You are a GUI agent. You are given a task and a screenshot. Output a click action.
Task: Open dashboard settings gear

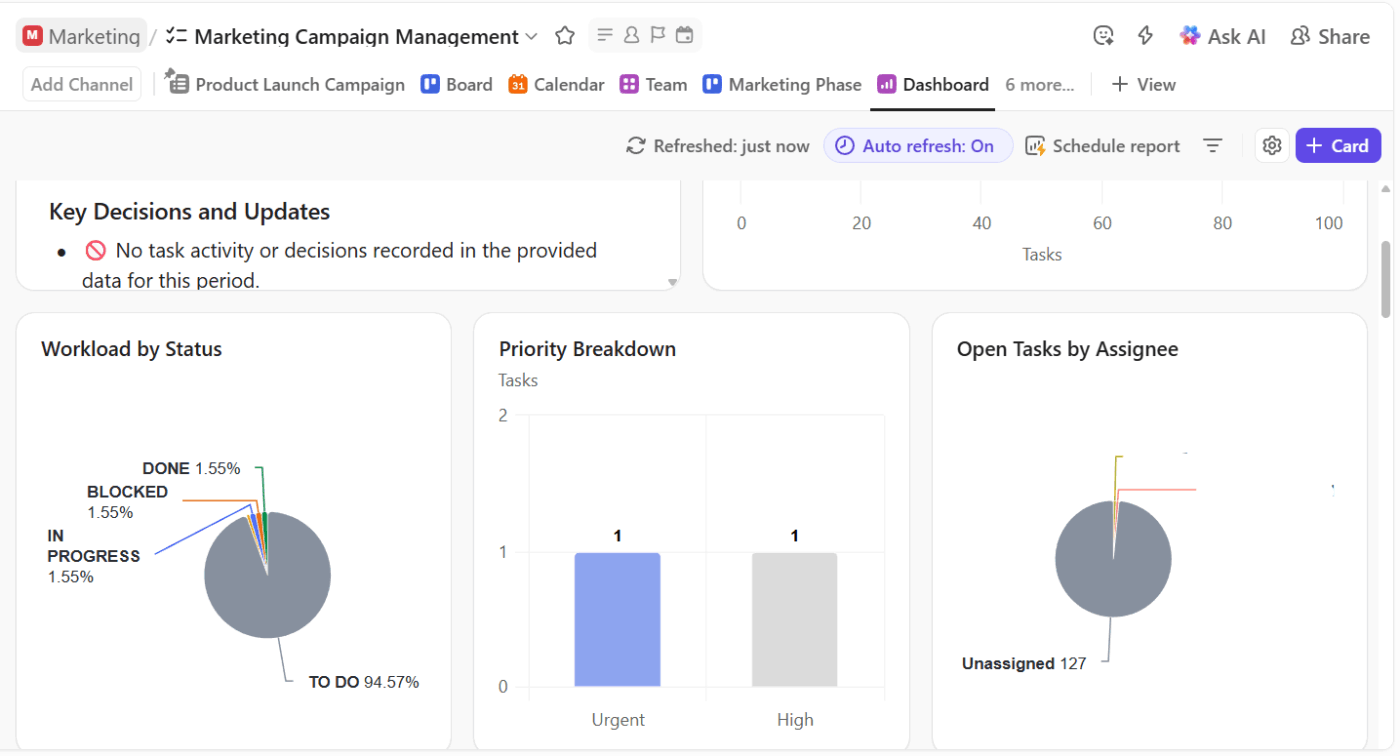[x=1271, y=145]
